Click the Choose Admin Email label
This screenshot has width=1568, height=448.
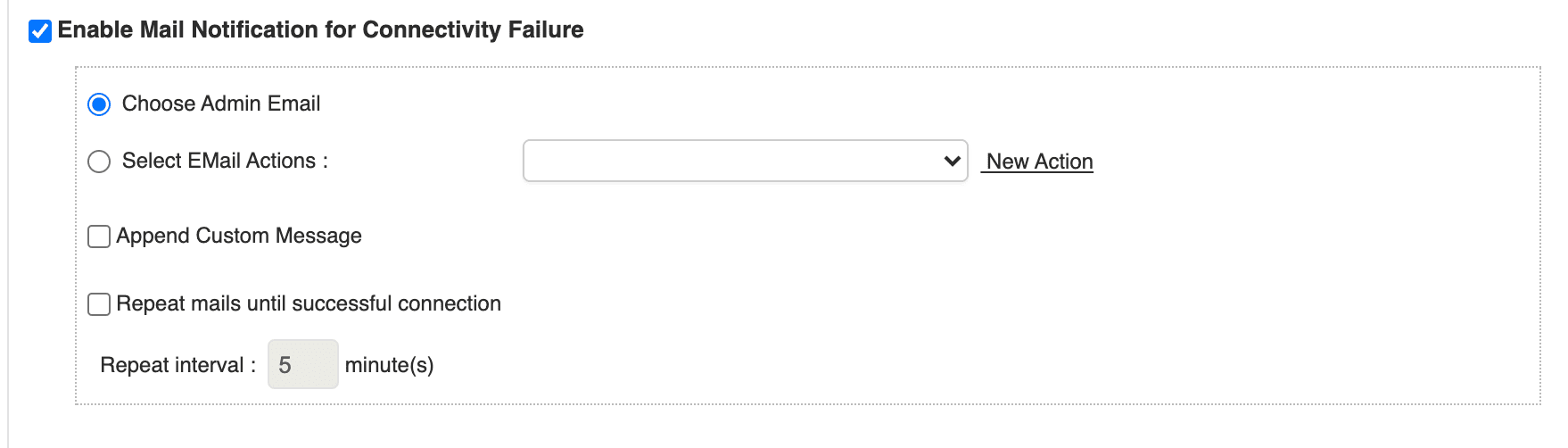pos(220,104)
